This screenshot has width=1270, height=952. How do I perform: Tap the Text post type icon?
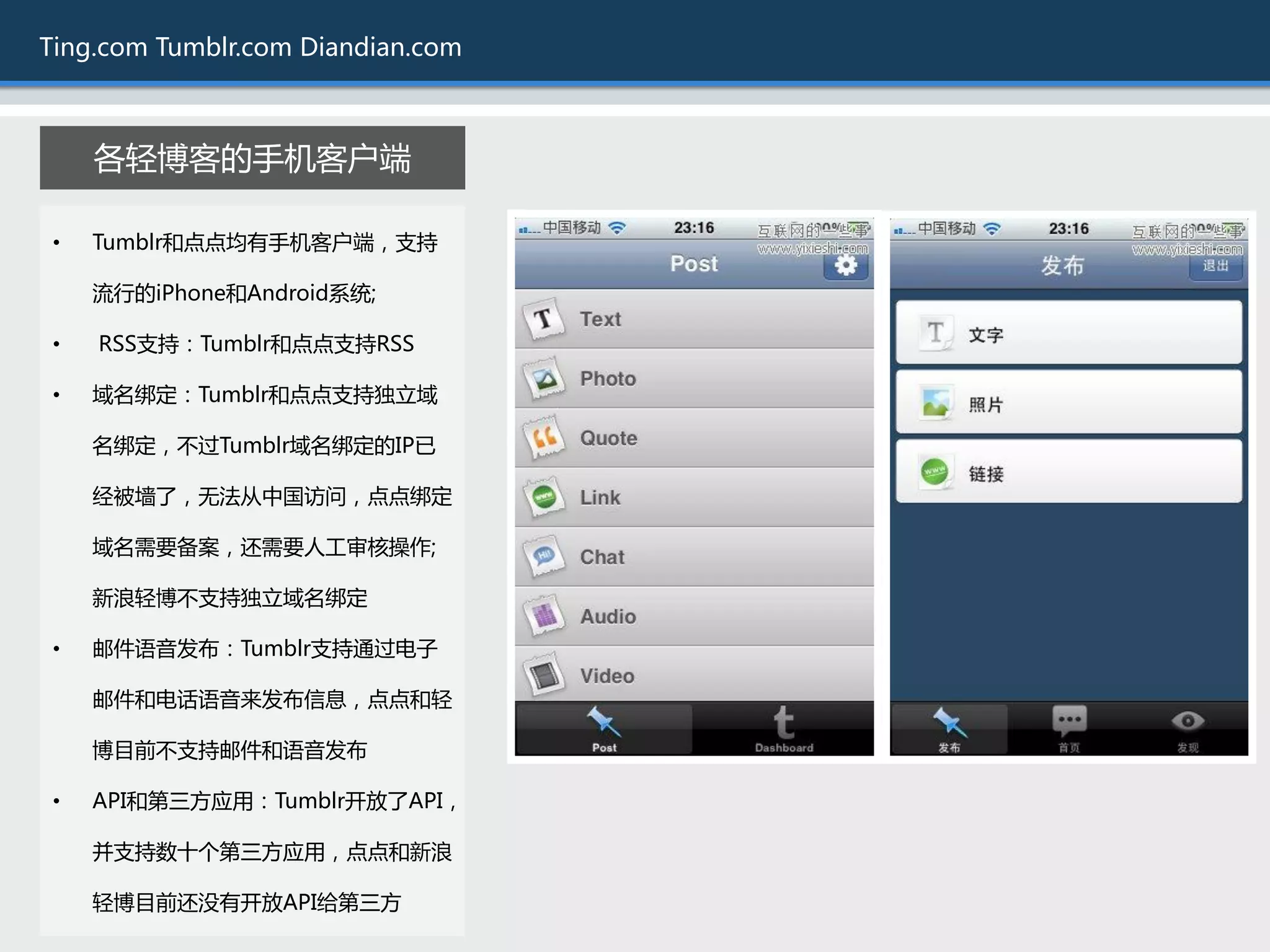click(544, 319)
